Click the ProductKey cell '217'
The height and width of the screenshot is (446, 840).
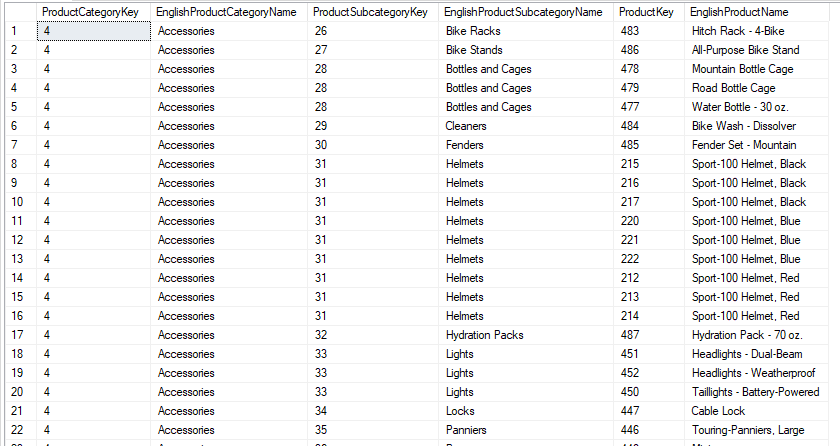(649, 202)
